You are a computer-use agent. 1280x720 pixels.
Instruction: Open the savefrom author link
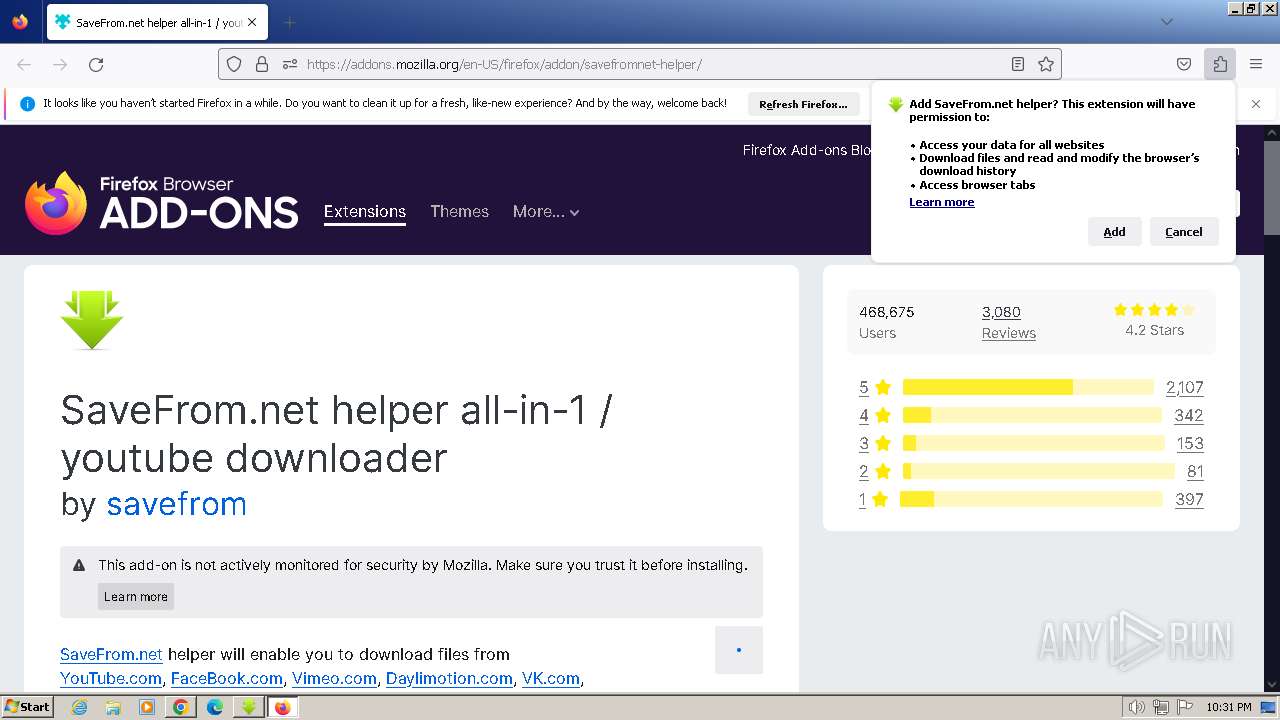(176, 504)
